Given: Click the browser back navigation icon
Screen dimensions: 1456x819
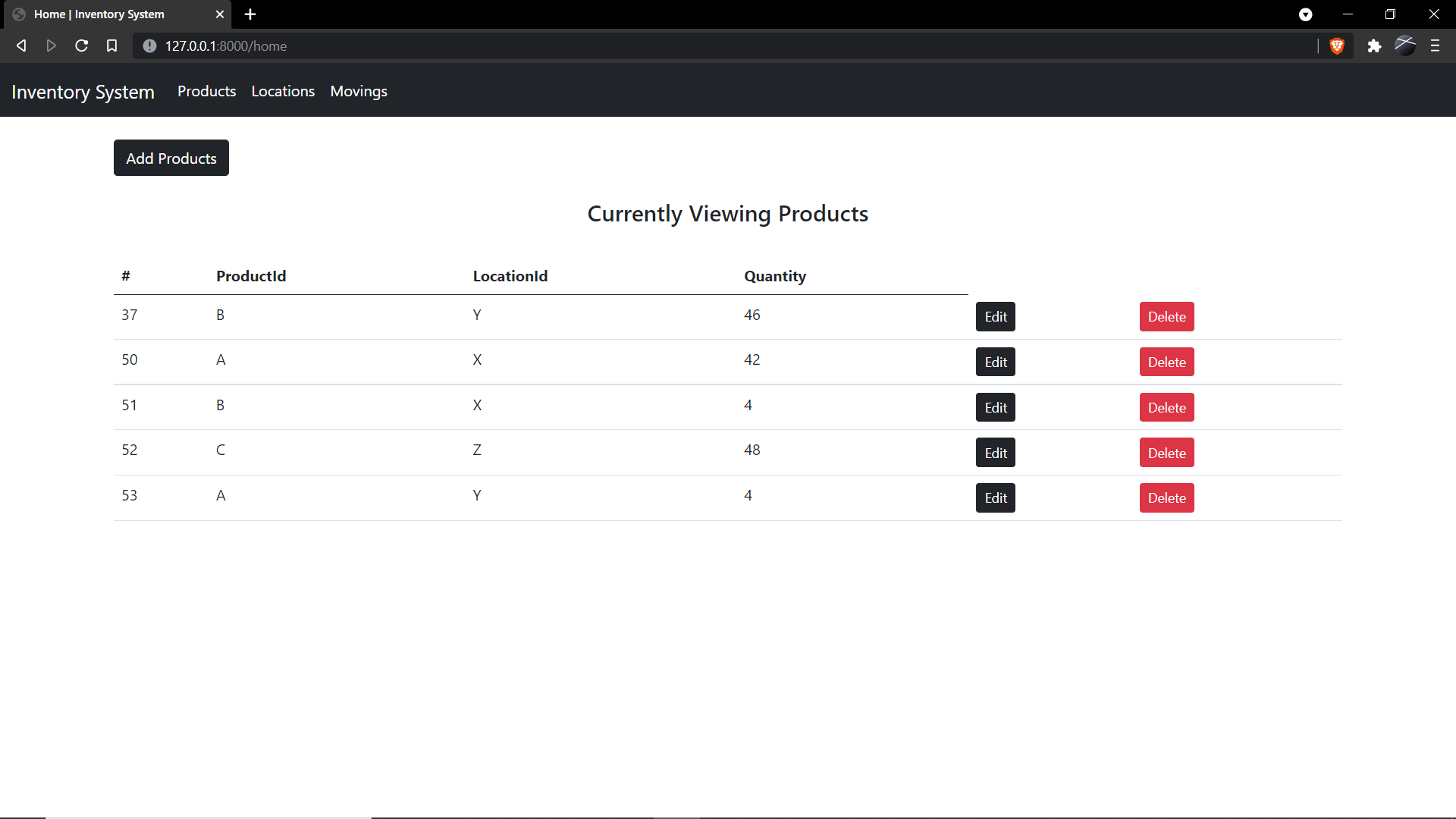Looking at the screenshot, I should click(20, 45).
